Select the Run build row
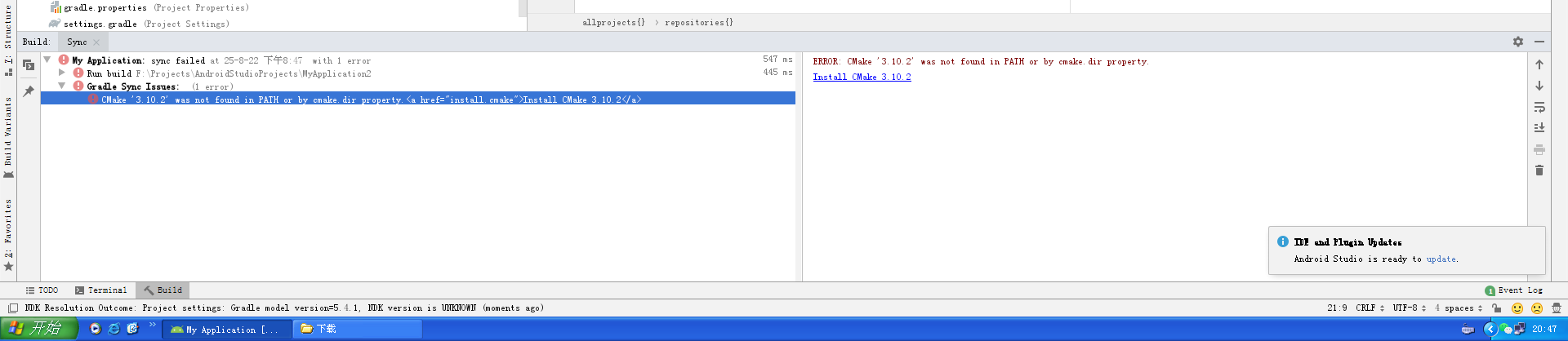Screen dimensions: 1568x341 tap(418, 73)
